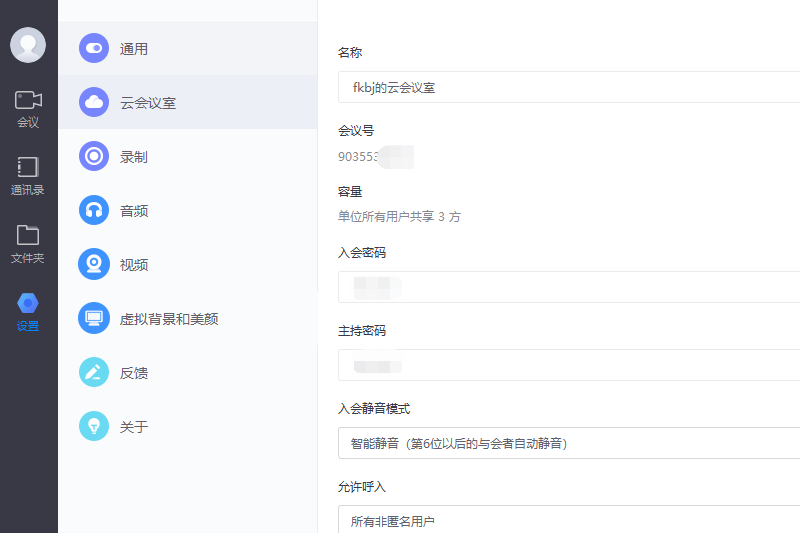Click the 音频 headphones icon
The width and height of the screenshot is (800, 533).
tap(94, 210)
